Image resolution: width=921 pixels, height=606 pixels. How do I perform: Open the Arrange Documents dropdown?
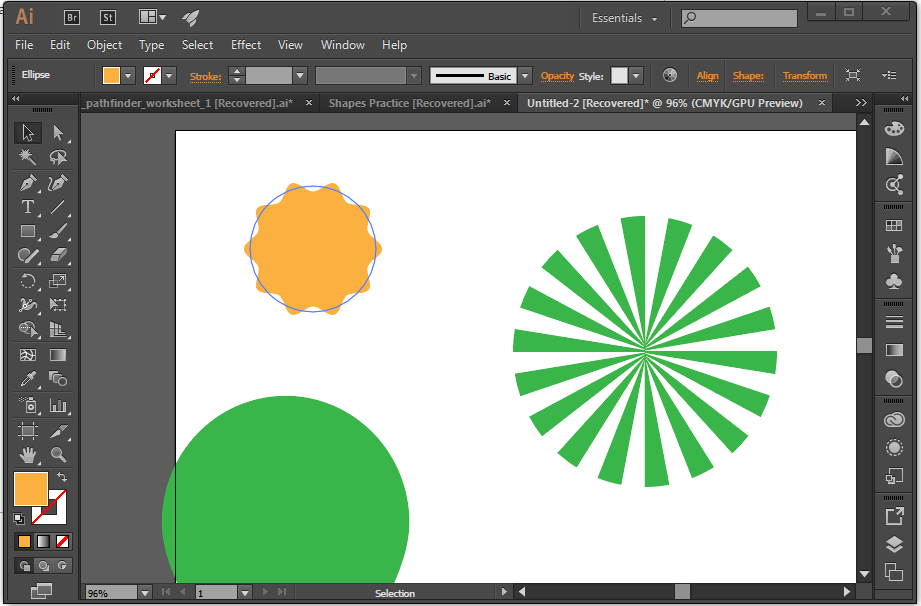152,17
